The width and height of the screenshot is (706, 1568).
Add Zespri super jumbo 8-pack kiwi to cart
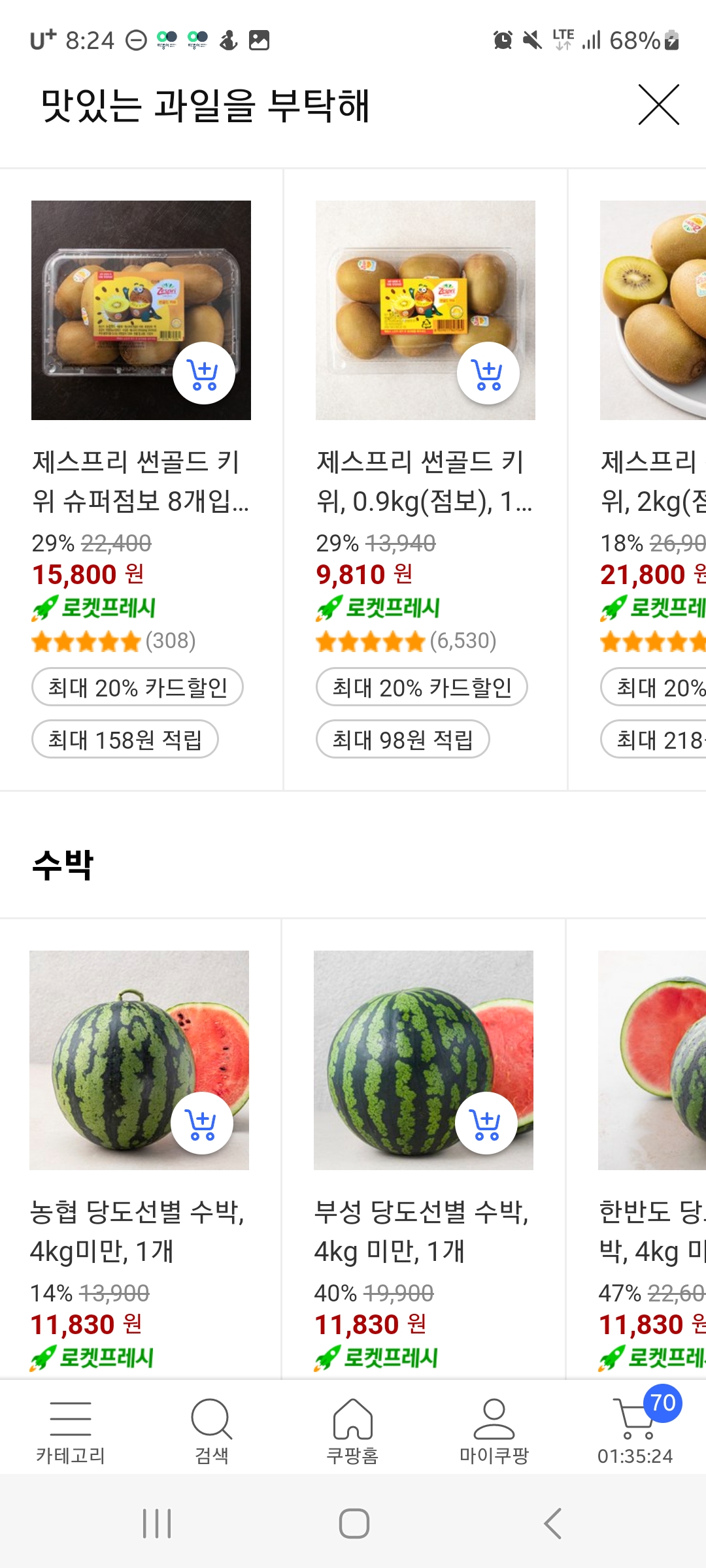pos(203,373)
